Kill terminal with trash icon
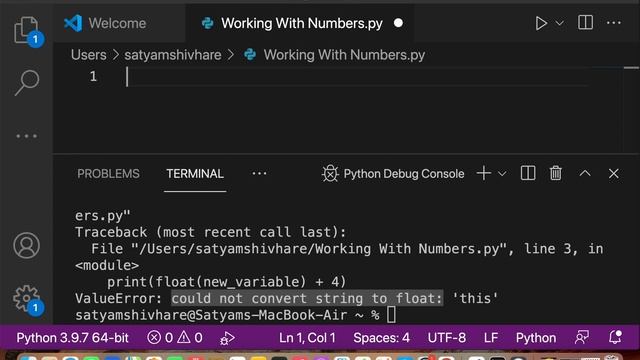The width and height of the screenshot is (640, 360). [x=556, y=173]
